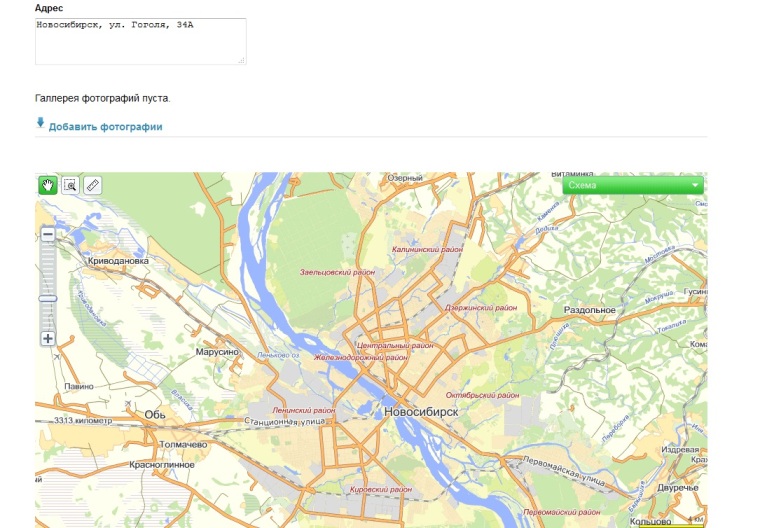Viewport: 767px width, 528px height.
Task: Click the Центральный район label
Action: 395,345
